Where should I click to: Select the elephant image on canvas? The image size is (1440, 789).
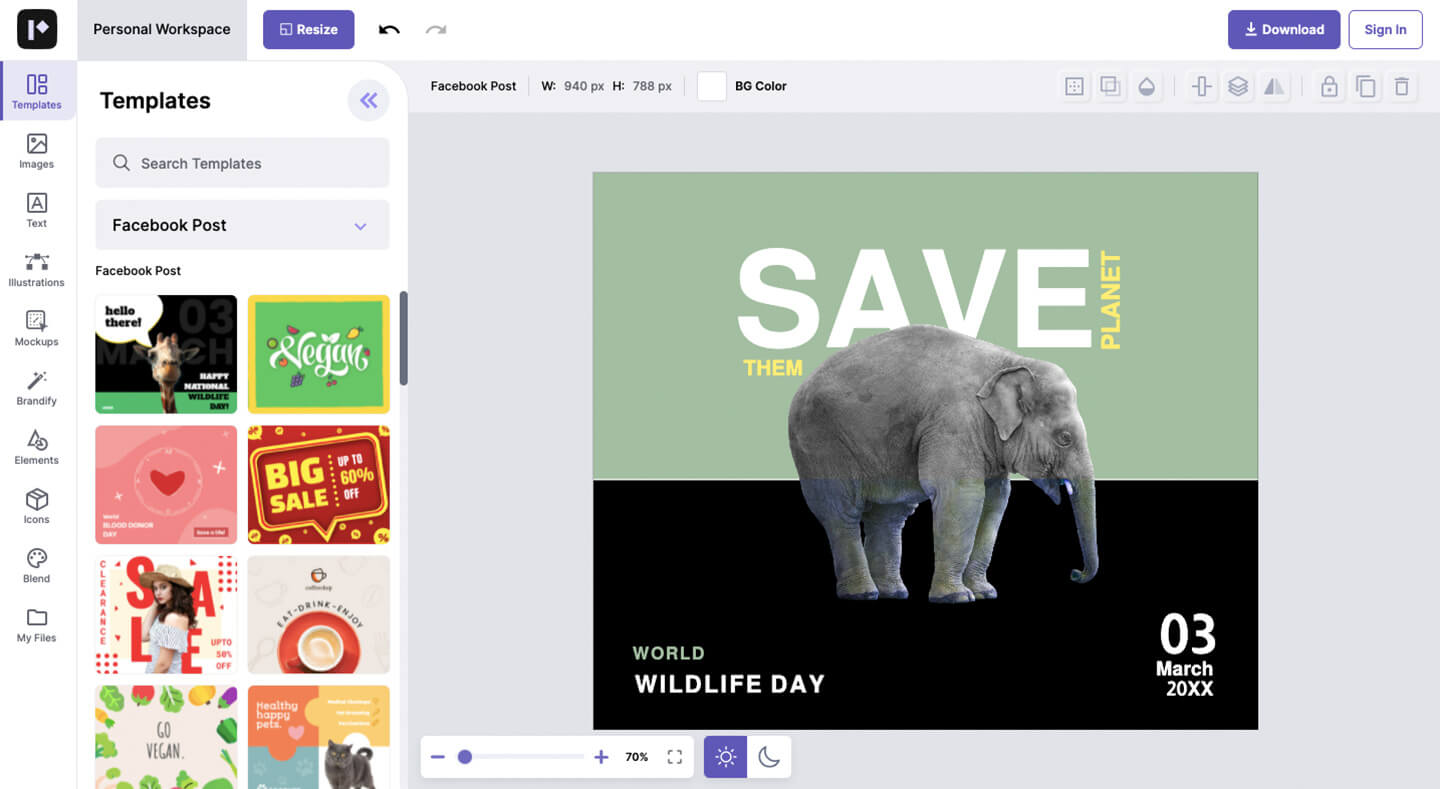click(x=945, y=464)
